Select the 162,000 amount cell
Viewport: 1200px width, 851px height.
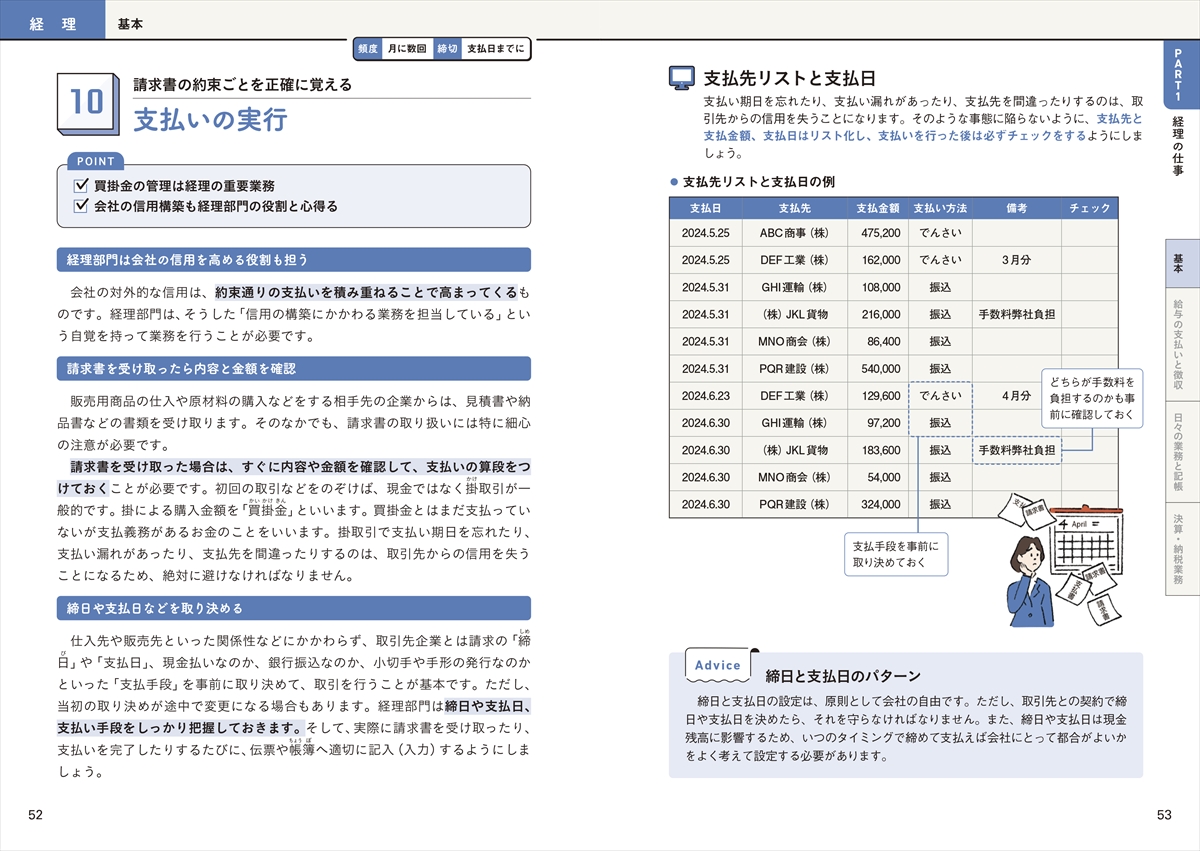click(877, 260)
